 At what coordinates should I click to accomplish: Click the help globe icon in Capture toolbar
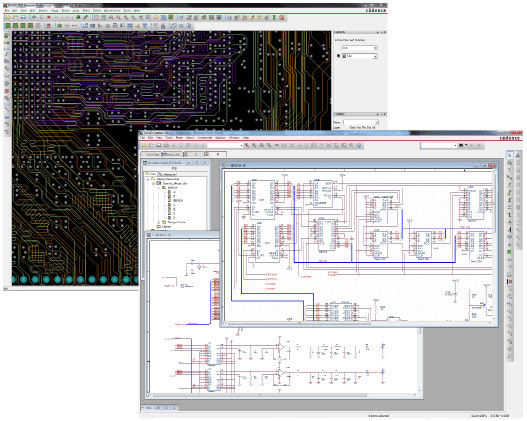coord(359,145)
